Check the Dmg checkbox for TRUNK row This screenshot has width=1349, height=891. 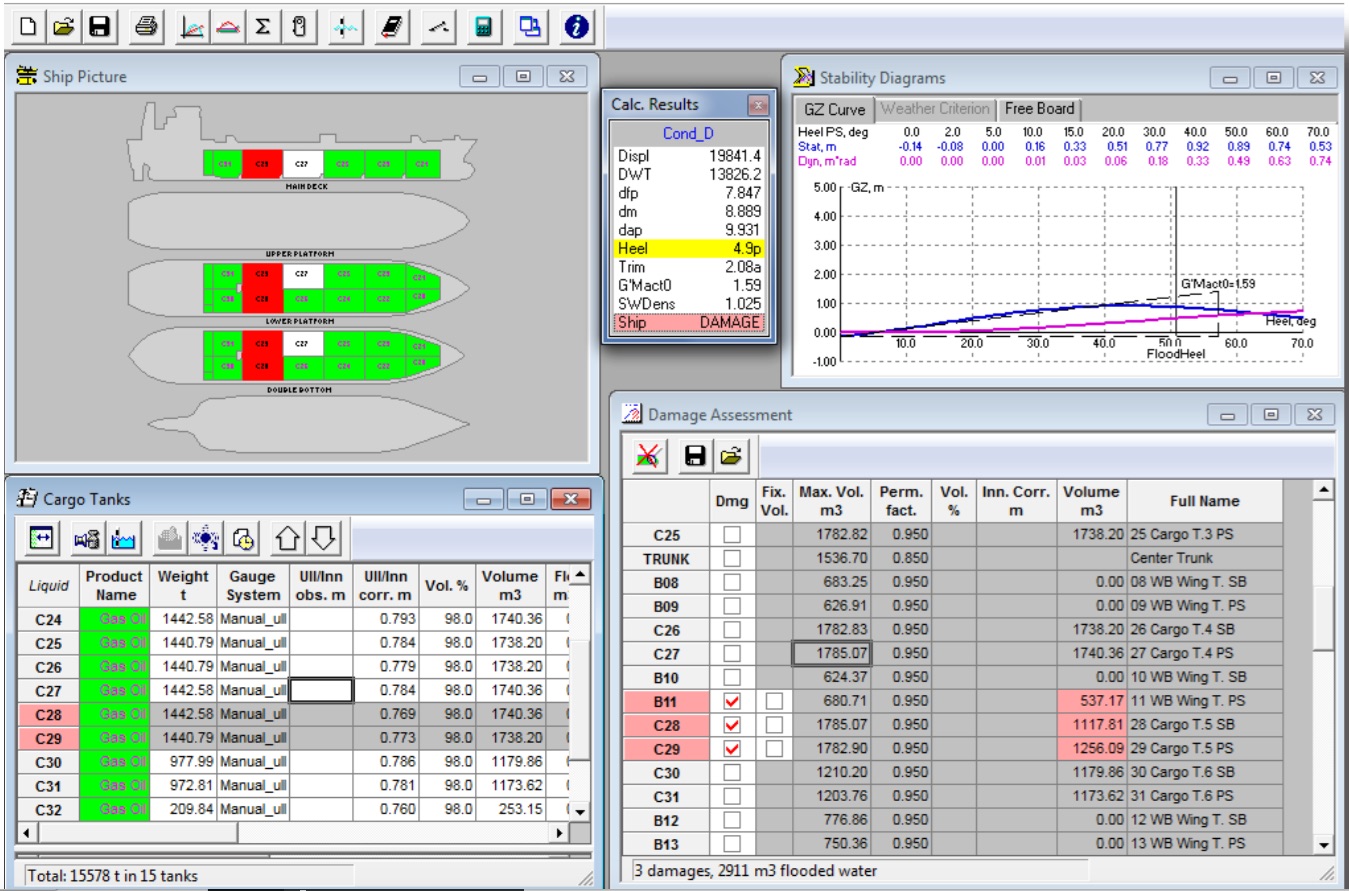pyautogui.click(x=732, y=558)
